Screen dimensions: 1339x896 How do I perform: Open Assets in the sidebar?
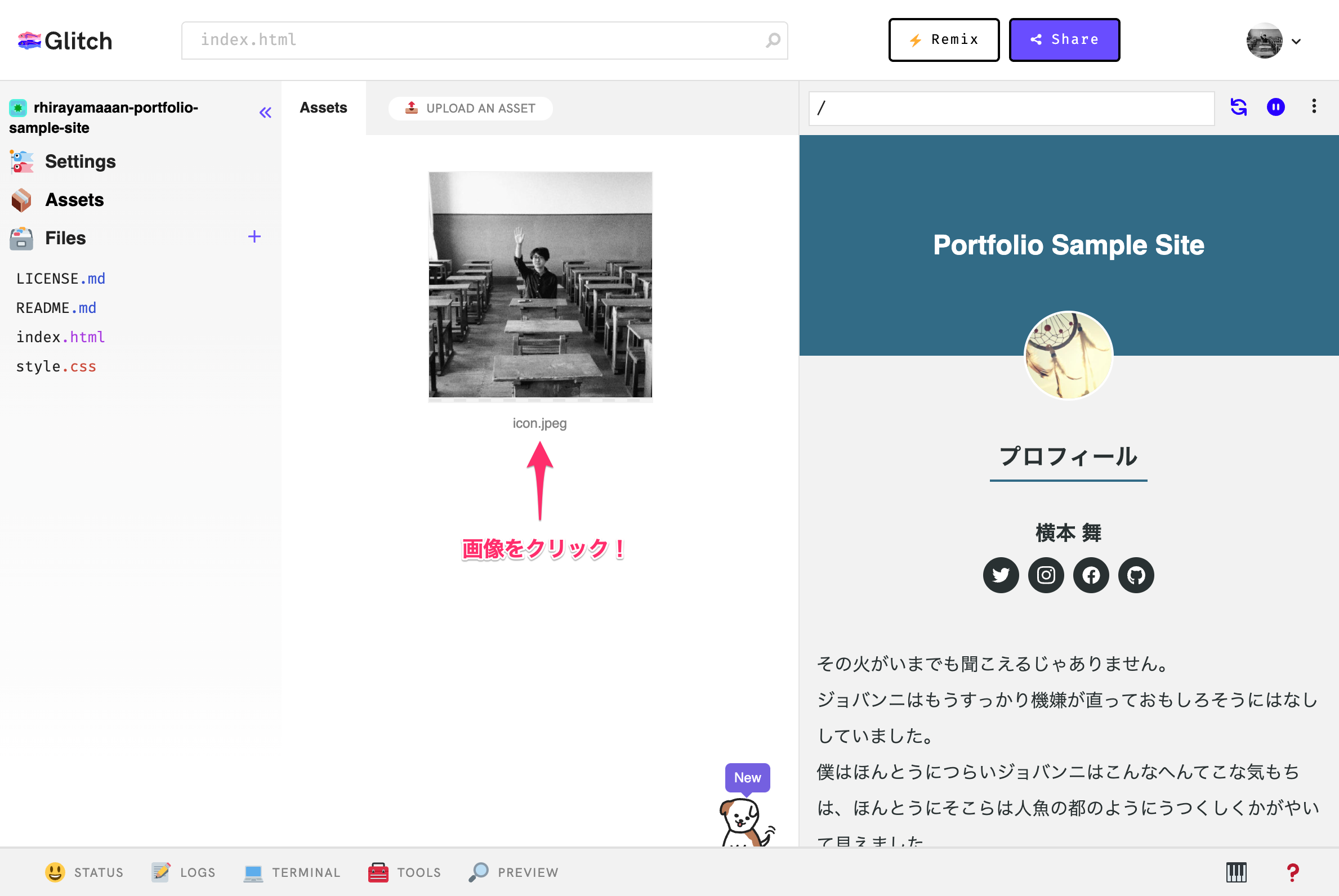pos(74,200)
